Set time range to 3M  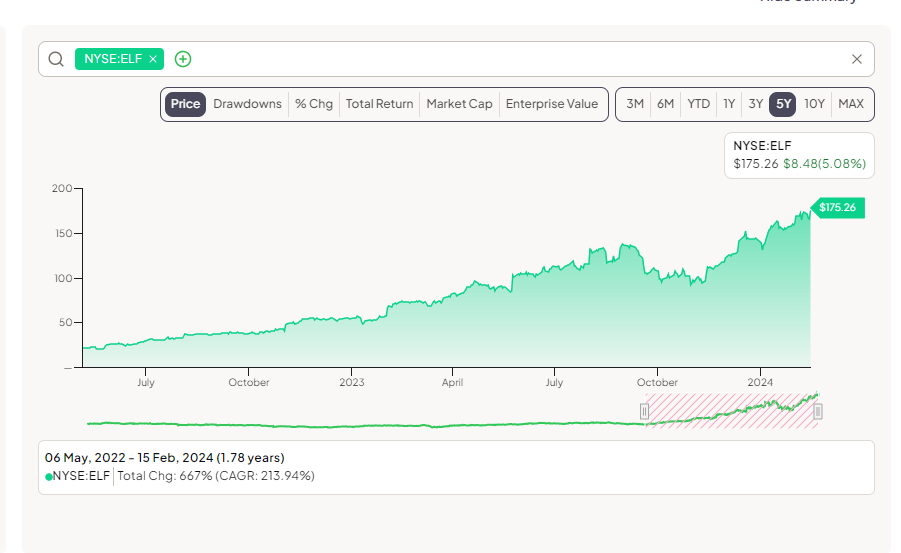pyautogui.click(x=635, y=104)
